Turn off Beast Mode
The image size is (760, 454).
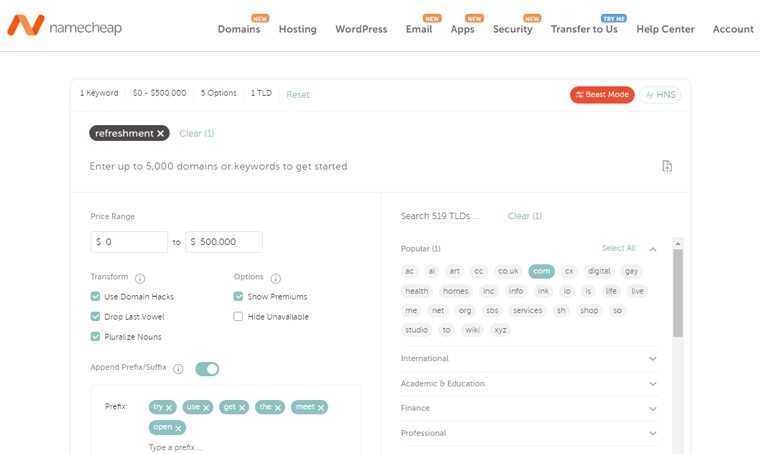(x=602, y=94)
